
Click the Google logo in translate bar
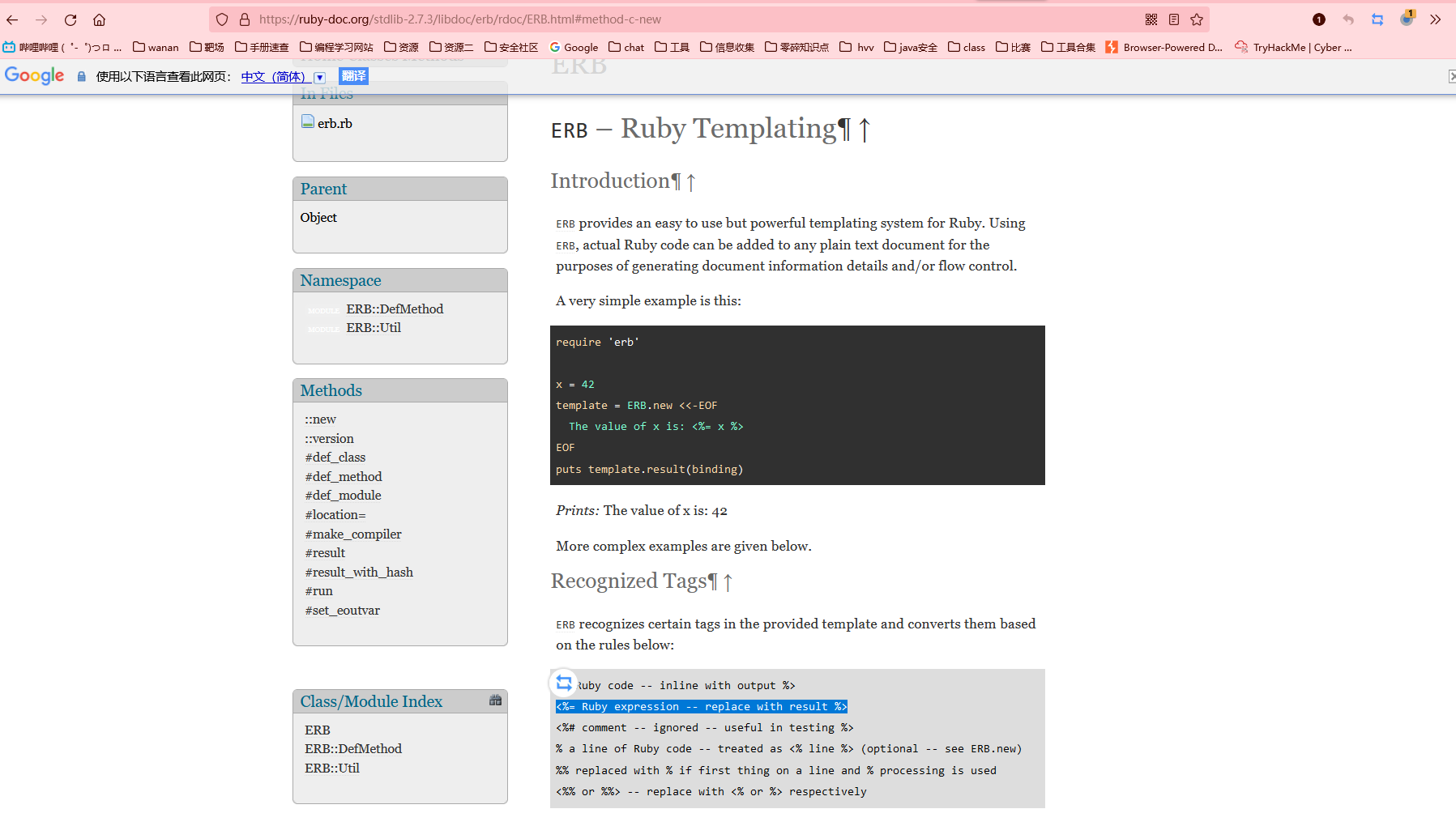point(34,75)
